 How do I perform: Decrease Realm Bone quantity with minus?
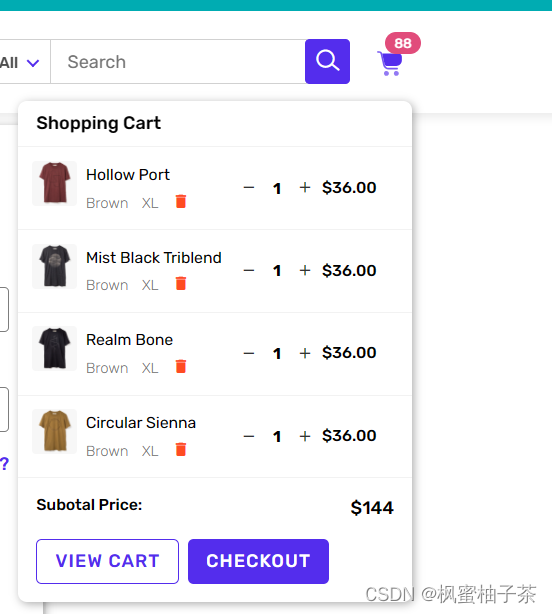click(249, 353)
